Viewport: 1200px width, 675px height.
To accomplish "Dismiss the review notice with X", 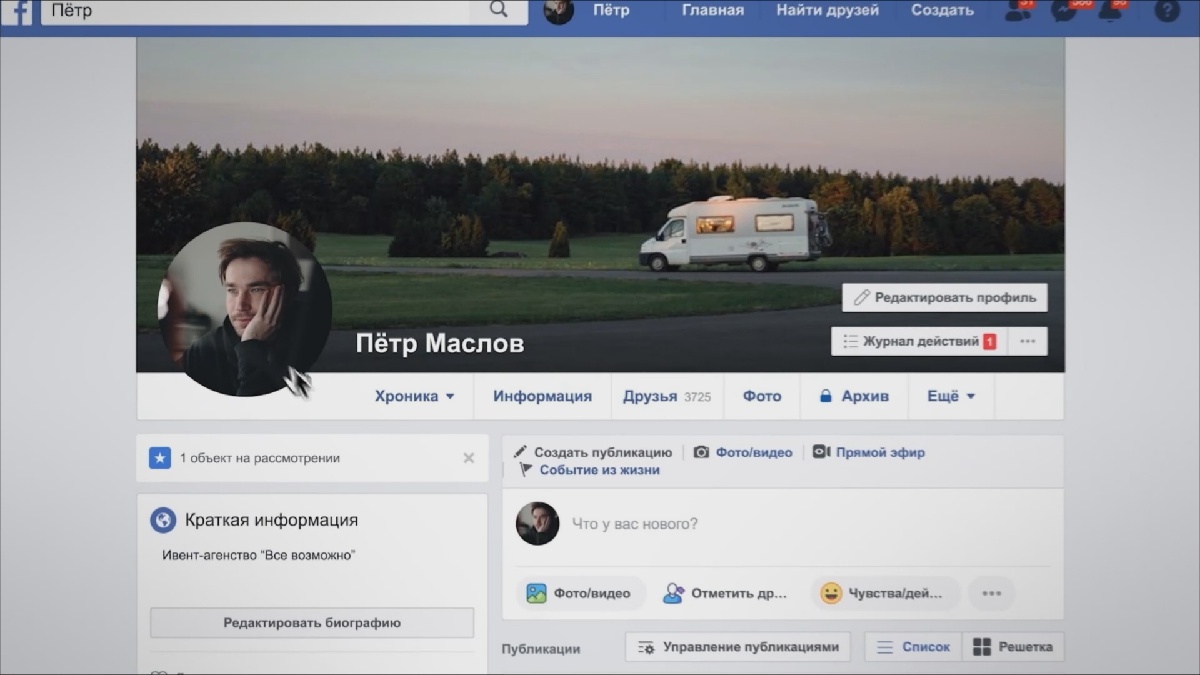I will [468, 458].
